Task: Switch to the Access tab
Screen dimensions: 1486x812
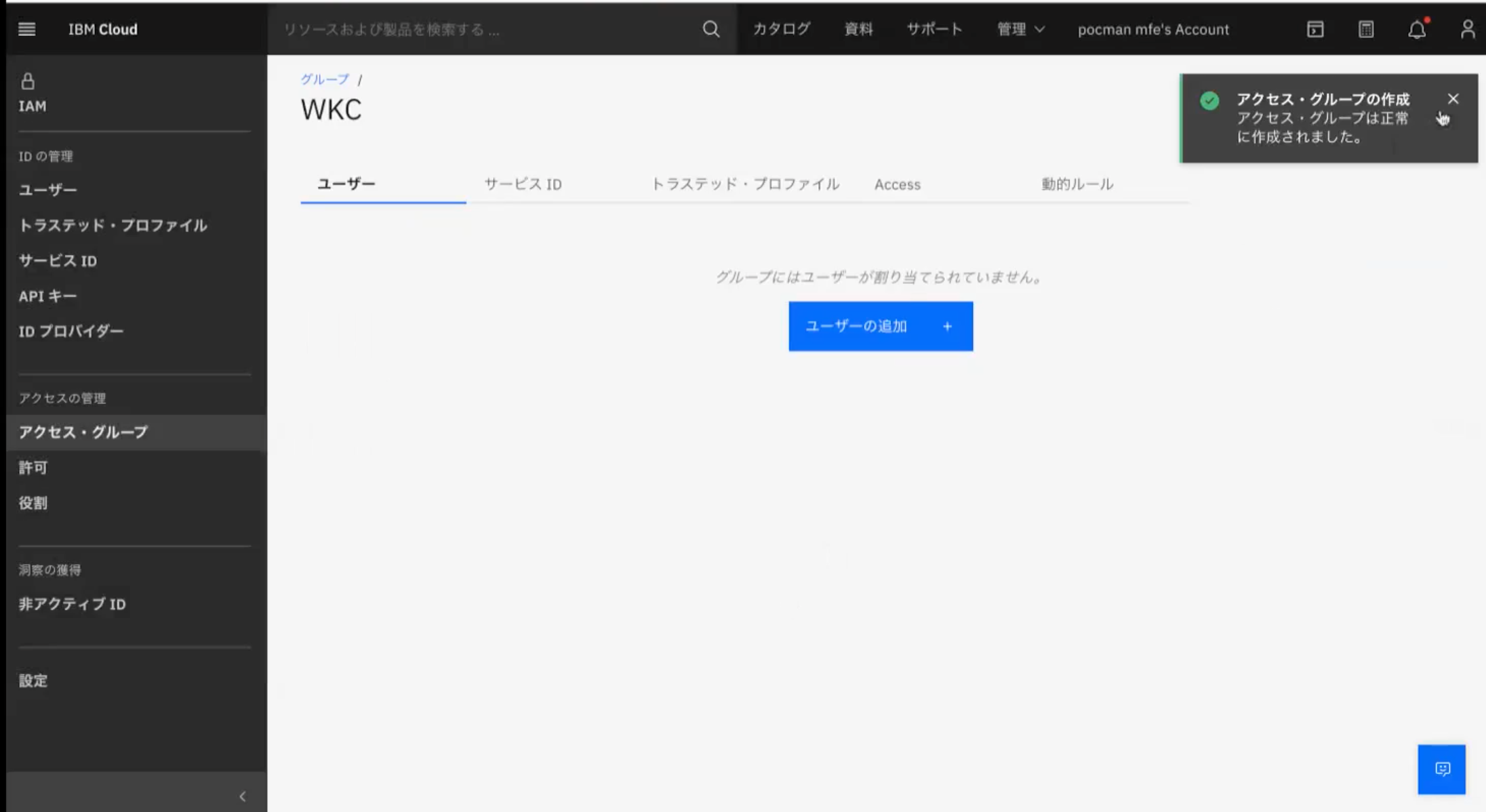Action: pos(897,184)
